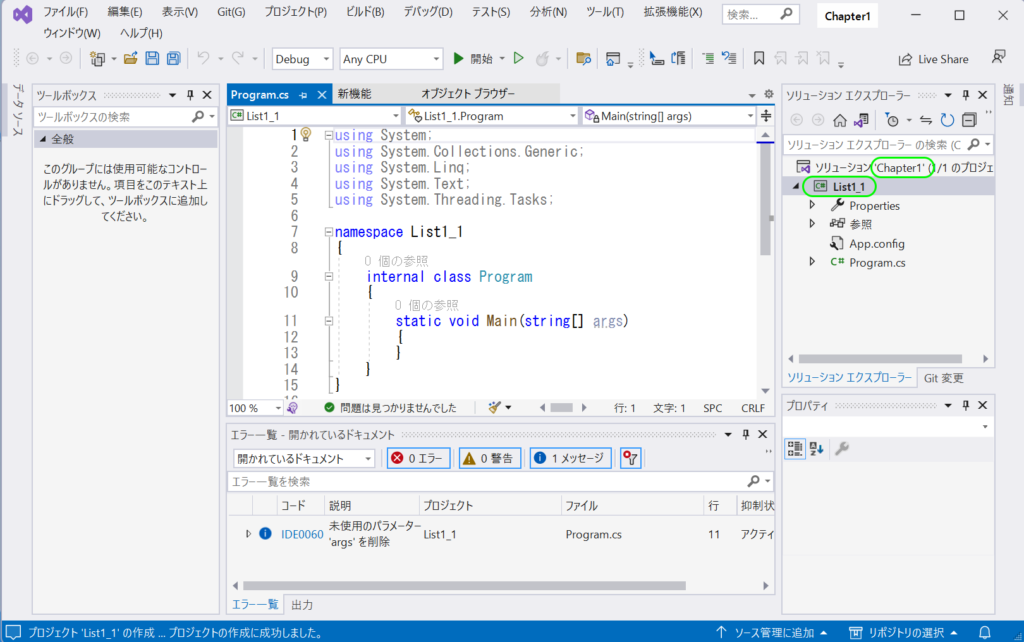1024x642 pixels.
Task: Toggle the 0 警告 warnings filter
Action: pos(489,457)
